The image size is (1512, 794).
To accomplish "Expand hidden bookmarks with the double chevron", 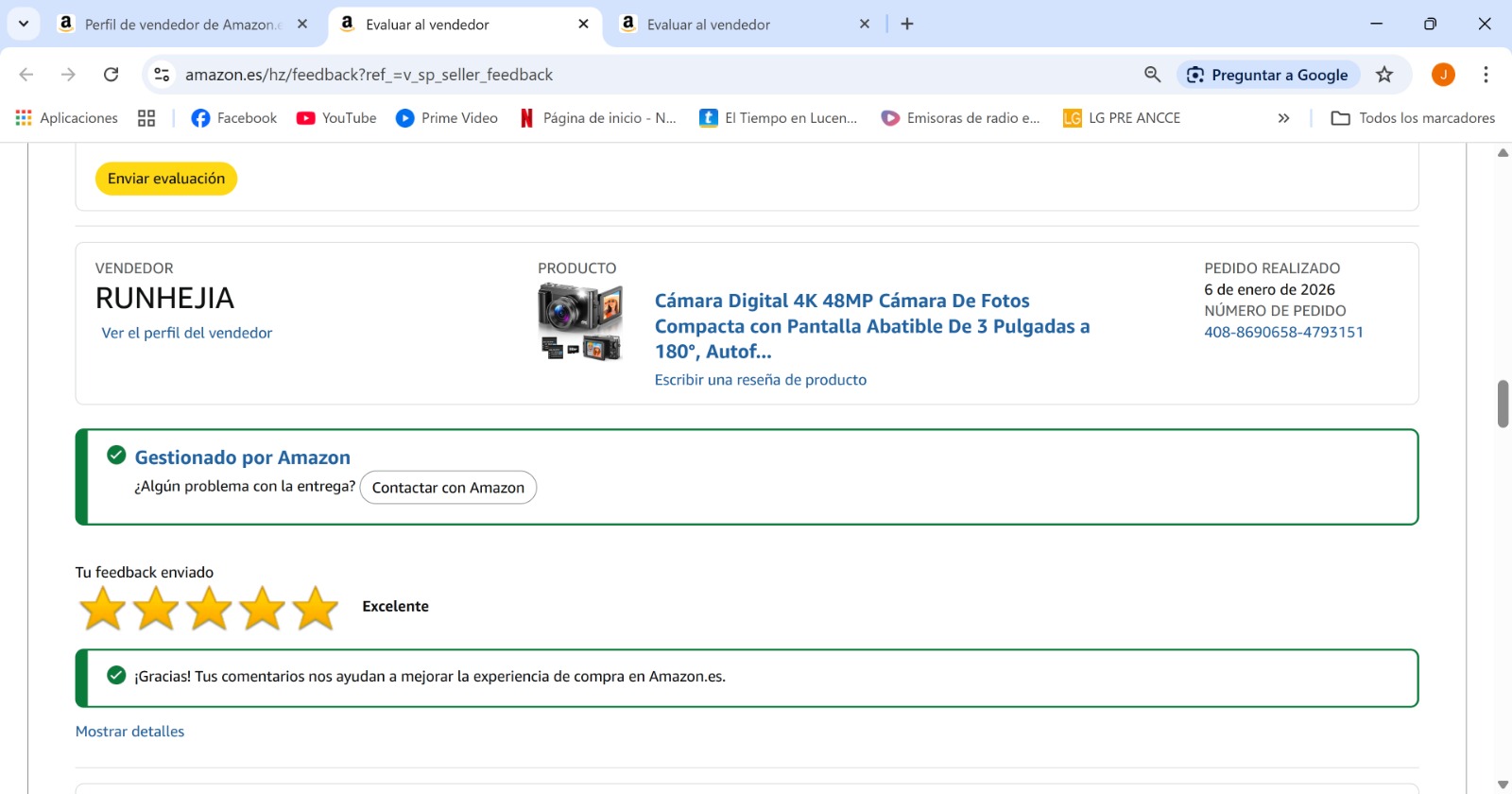I will coord(1283,118).
